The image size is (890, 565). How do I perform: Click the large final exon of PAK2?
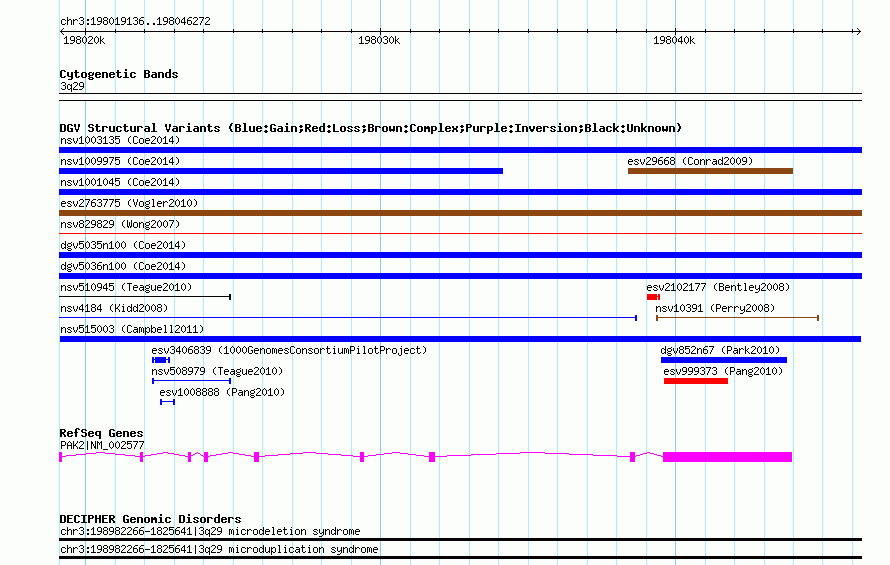pos(727,457)
